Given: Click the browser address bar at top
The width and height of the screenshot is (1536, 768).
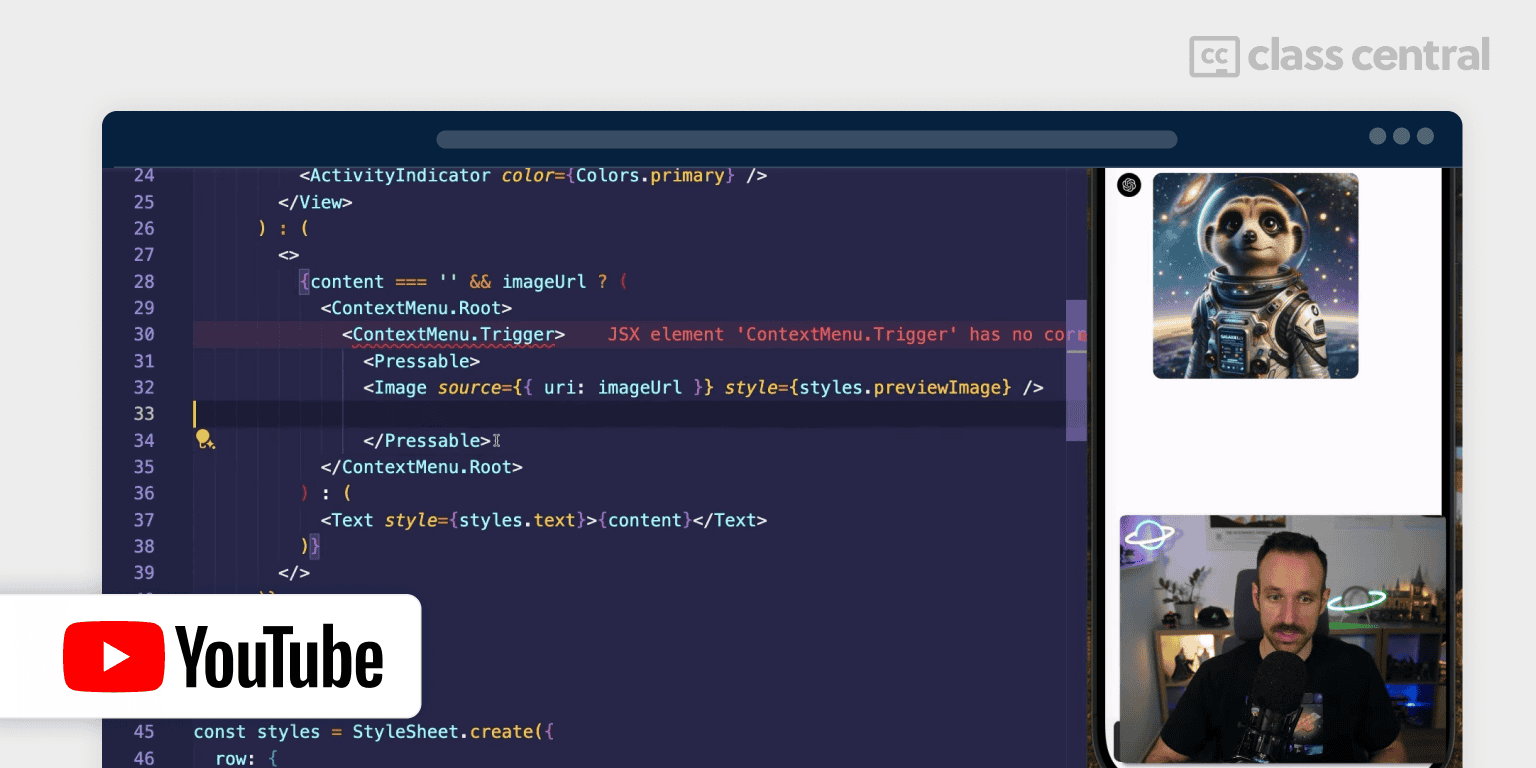Looking at the screenshot, I should coord(806,139).
